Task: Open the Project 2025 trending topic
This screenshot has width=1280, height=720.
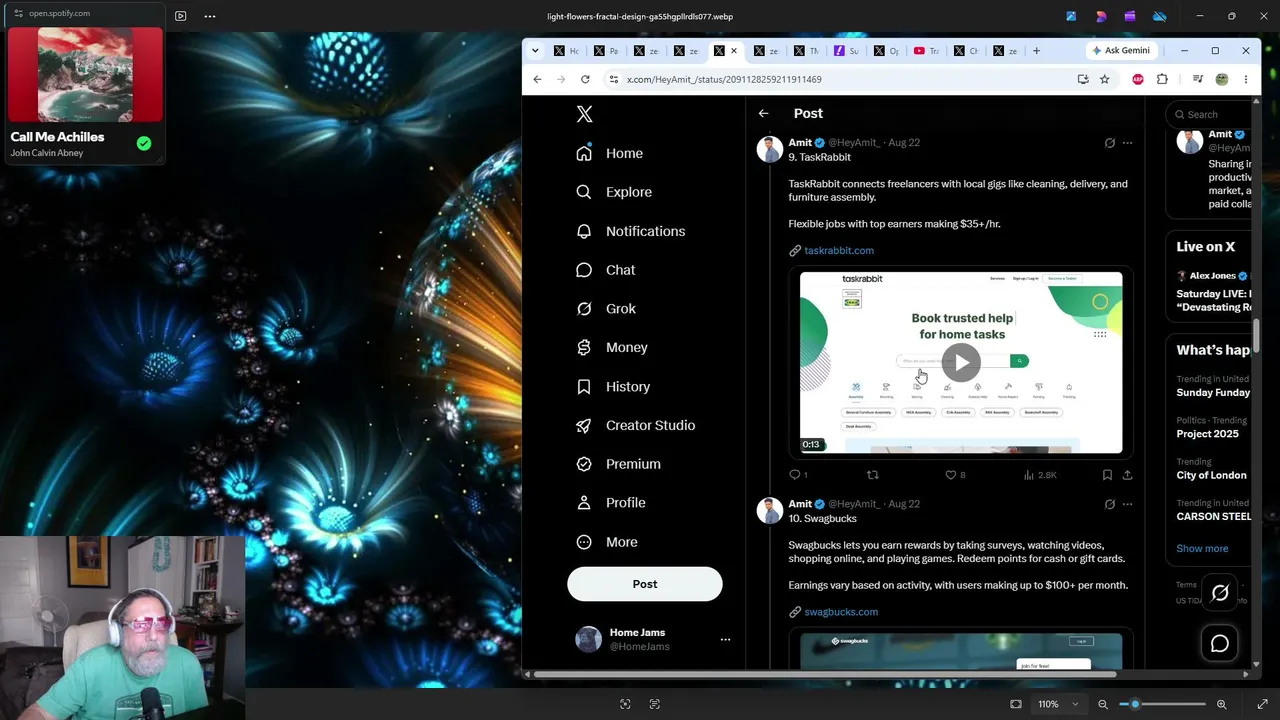Action: click(1207, 434)
